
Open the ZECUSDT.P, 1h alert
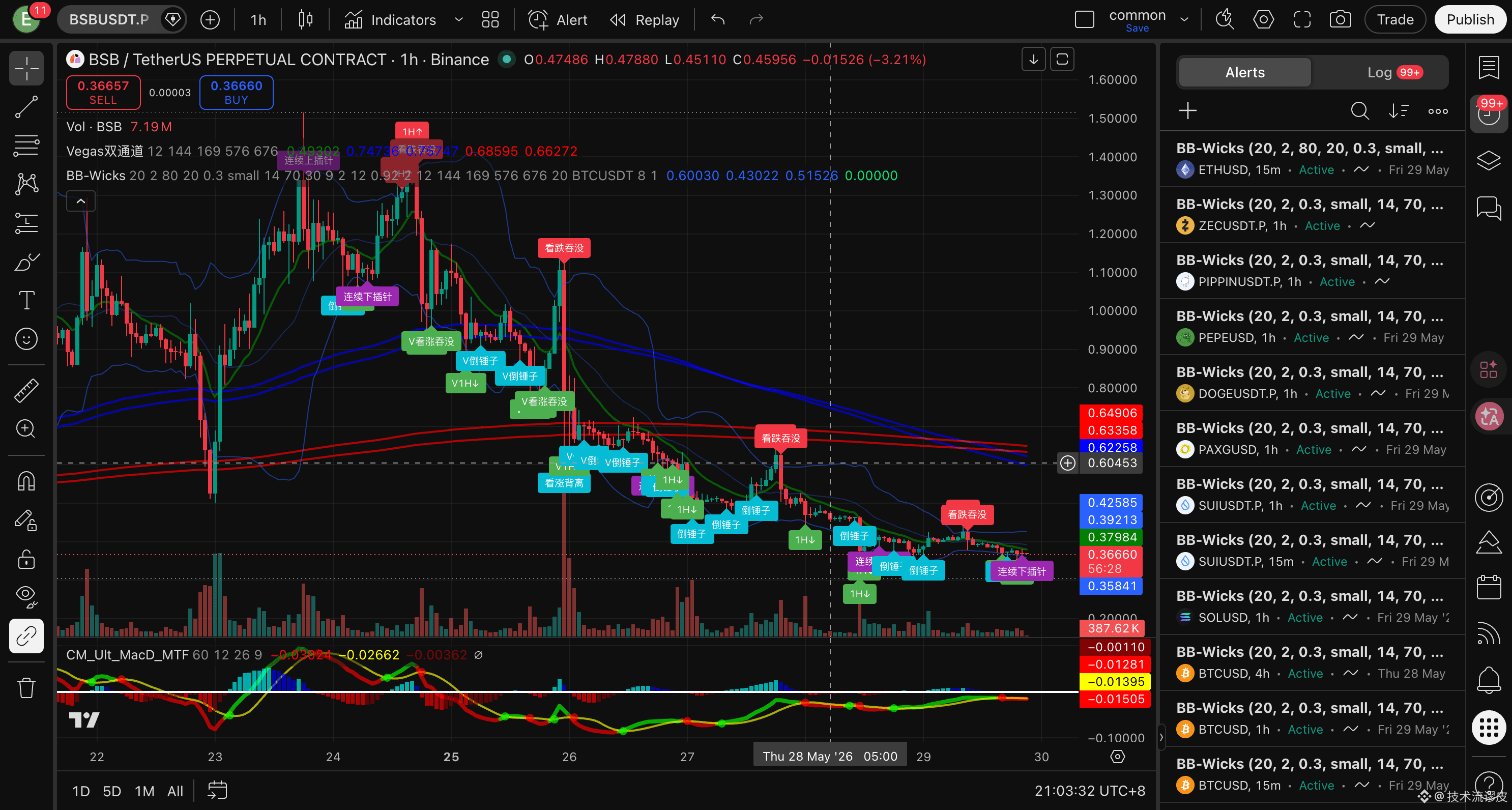pos(1313,215)
